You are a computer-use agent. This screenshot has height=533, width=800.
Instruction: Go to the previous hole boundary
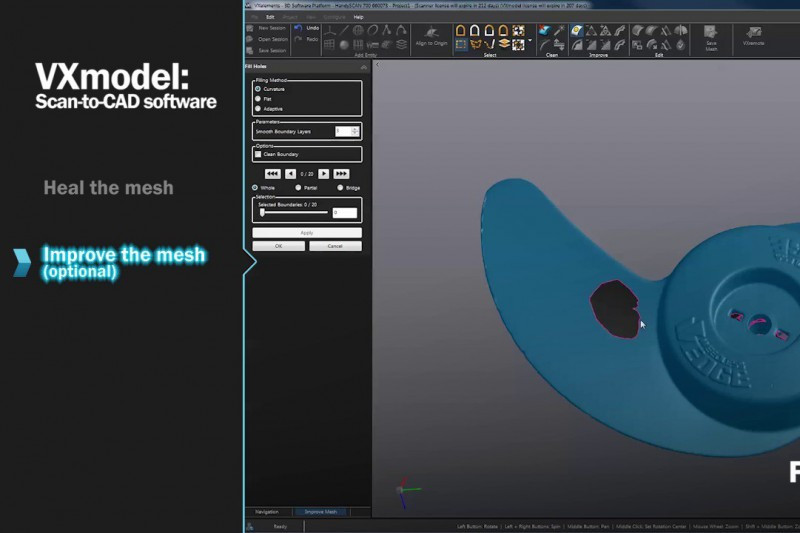tap(290, 174)
